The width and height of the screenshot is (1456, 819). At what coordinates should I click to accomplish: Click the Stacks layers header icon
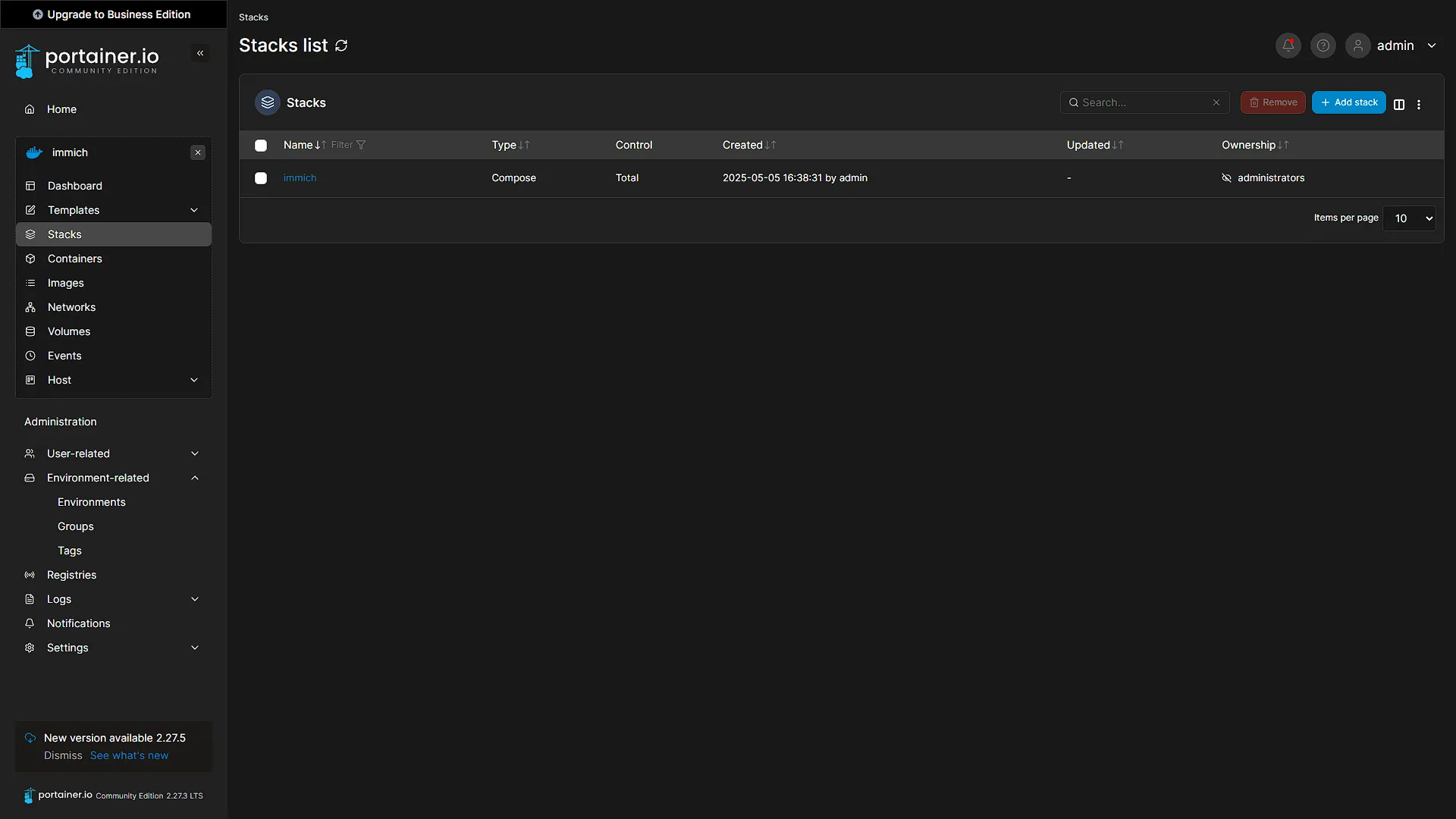tap(268, 102)
